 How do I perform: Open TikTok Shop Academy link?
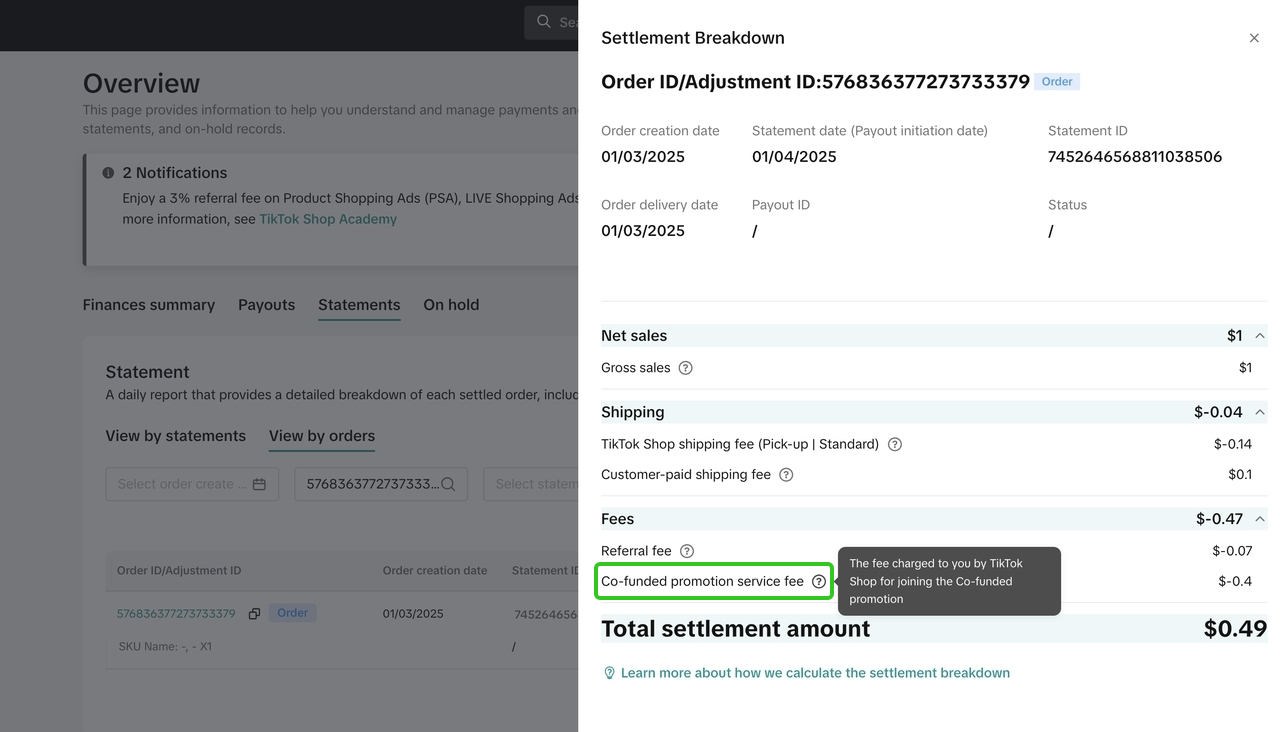pos(328,219)
